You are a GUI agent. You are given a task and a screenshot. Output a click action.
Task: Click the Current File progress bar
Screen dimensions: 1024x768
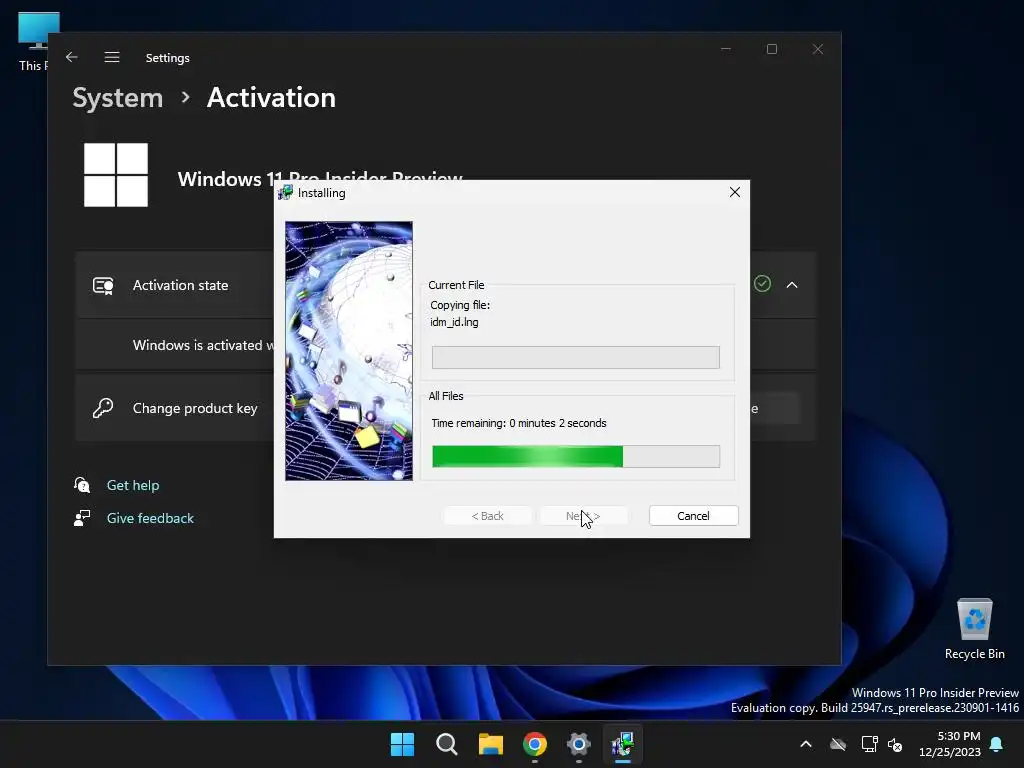pyautogui.click(x=575, y=357)
